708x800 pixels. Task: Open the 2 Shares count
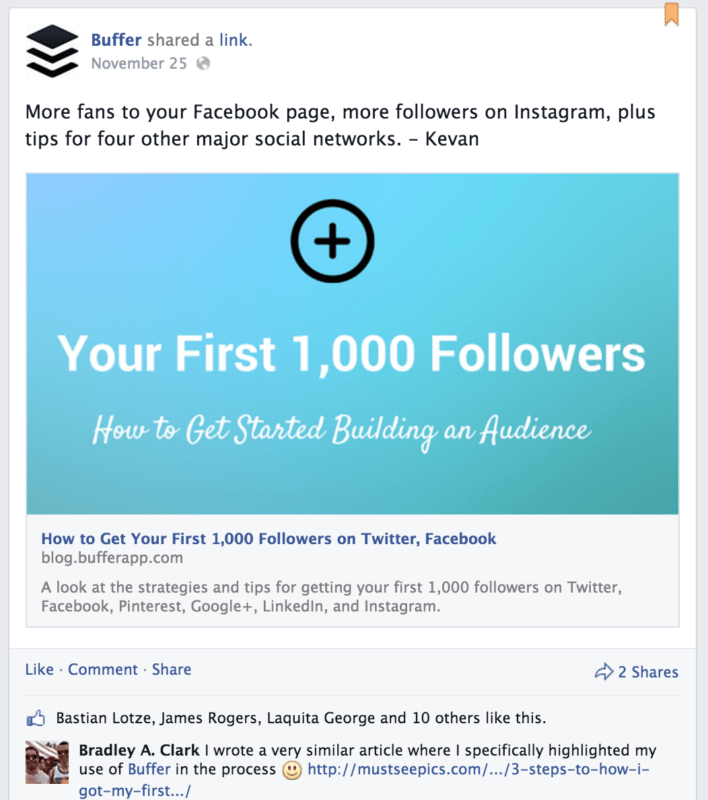pyautogui.click(x=648, y=670)
